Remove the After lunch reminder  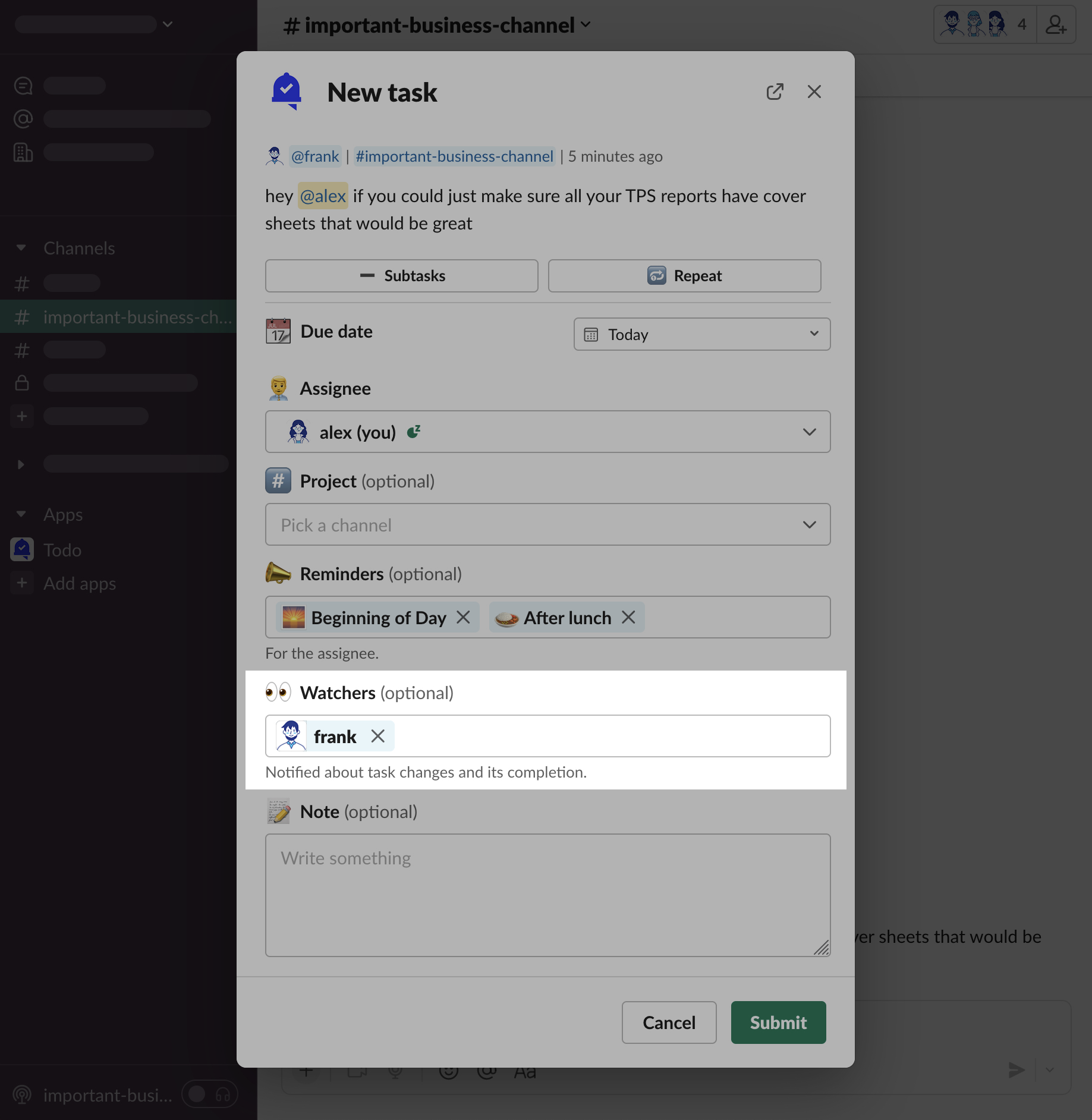(628, 618)
